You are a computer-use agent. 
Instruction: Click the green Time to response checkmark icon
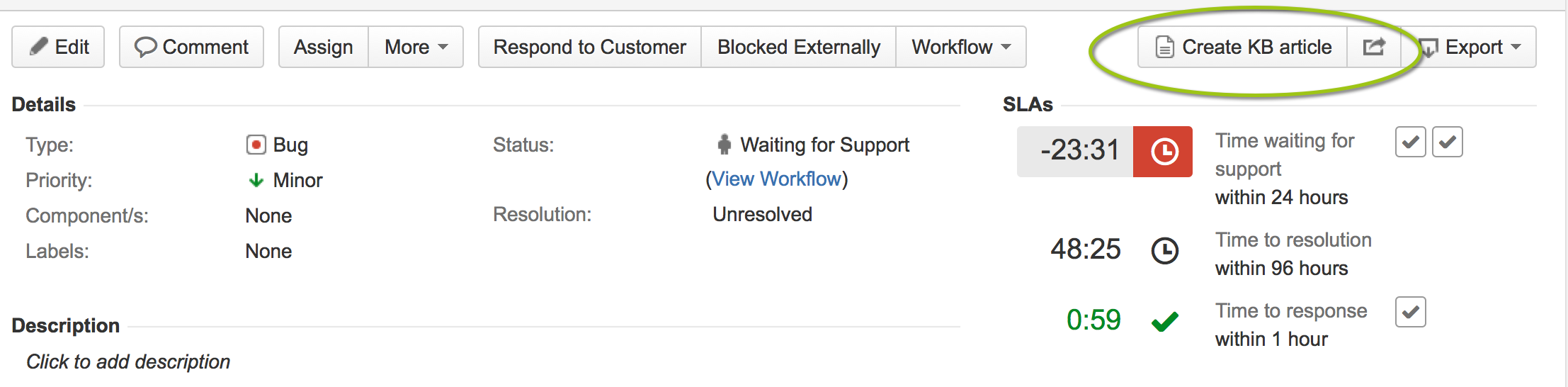[1164, 322]
